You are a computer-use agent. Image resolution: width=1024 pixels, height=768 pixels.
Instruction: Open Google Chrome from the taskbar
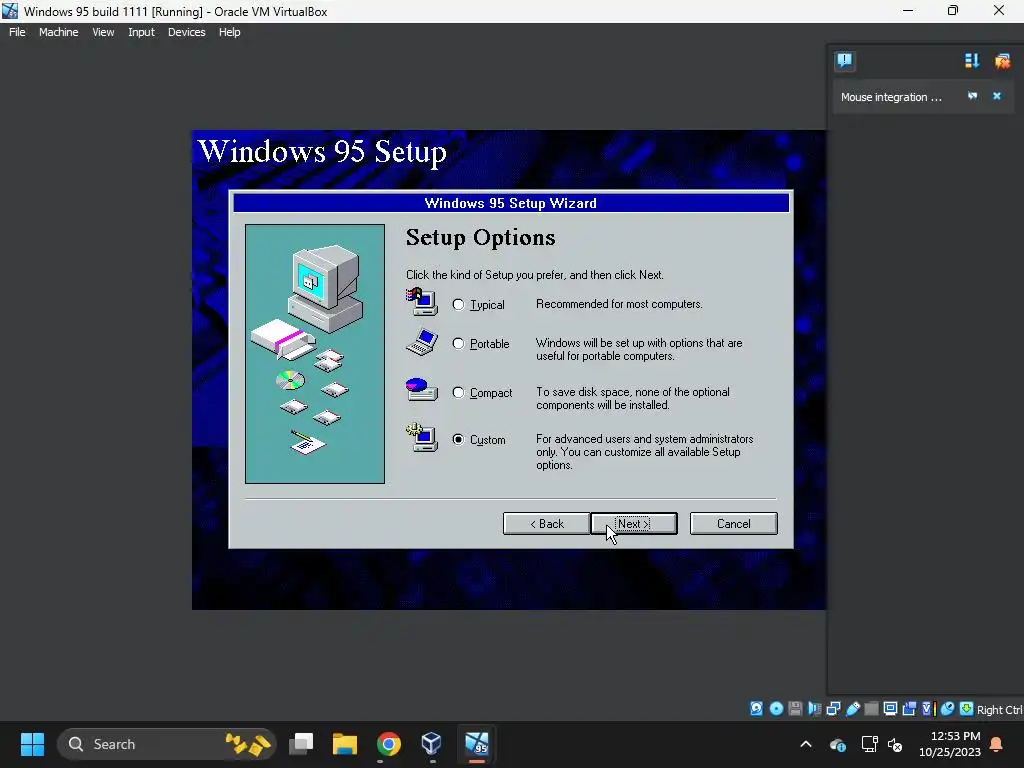point(389,744)
